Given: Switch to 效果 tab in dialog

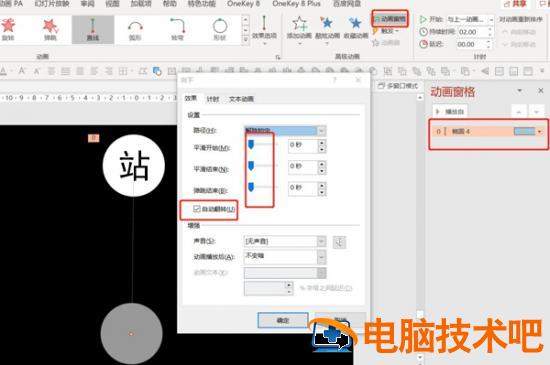Looking at the screenshot, I should [x=191, y=99].
